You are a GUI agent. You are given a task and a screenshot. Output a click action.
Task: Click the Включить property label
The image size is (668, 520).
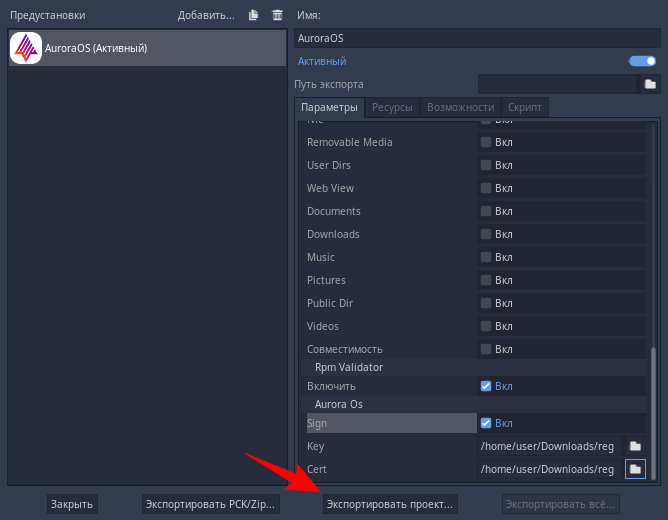331,386
